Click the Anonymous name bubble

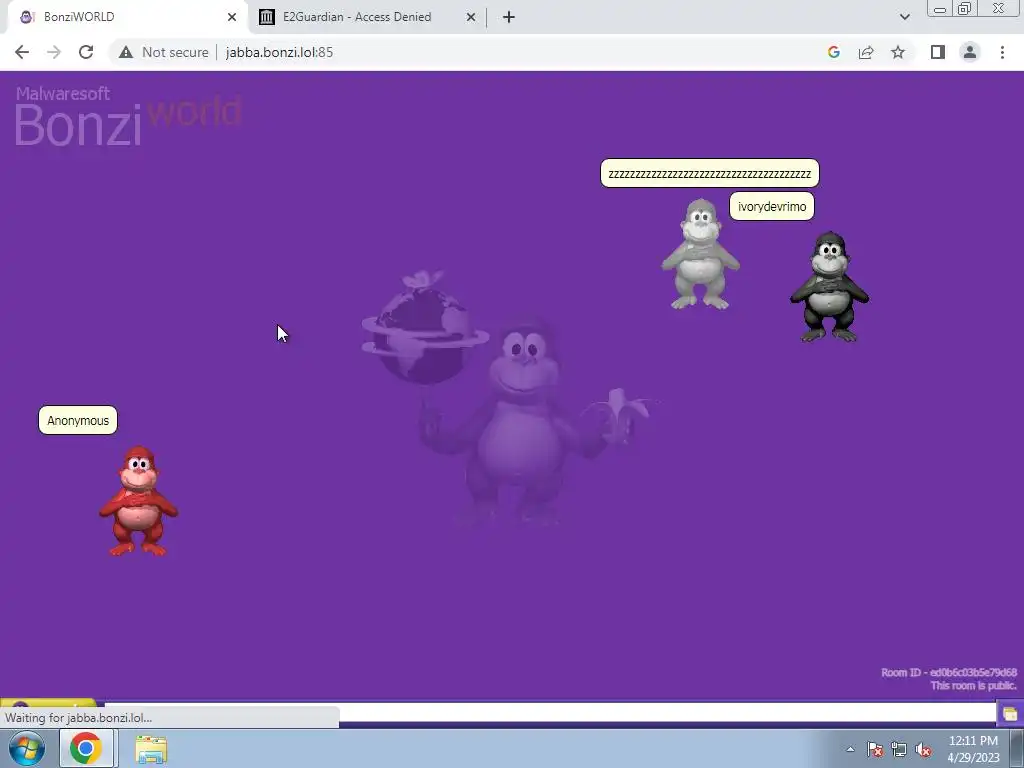78,420
